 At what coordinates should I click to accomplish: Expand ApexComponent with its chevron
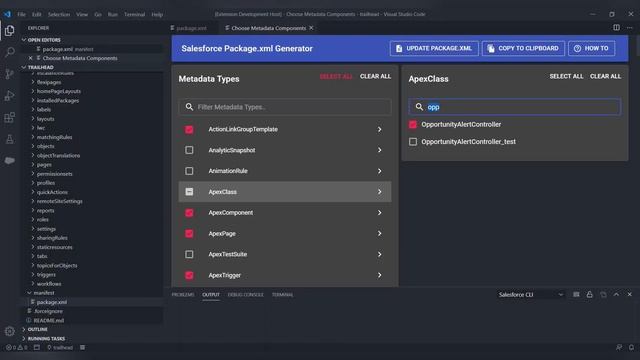[x=380, y=213]
